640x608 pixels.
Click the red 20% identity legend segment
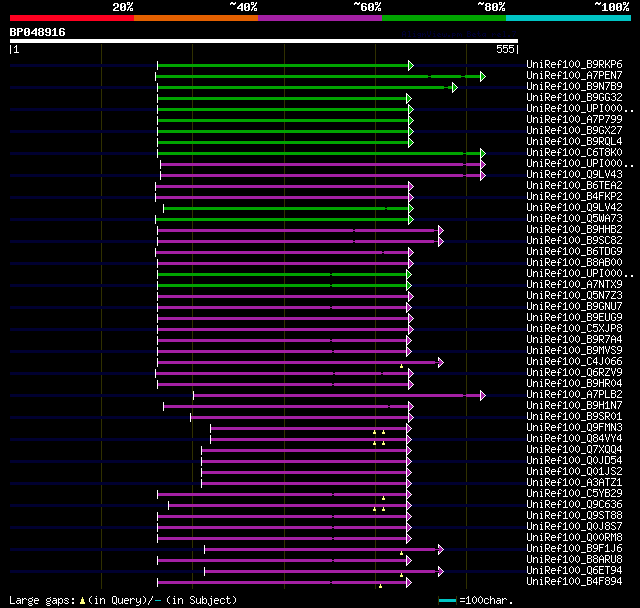click(72, 18)
